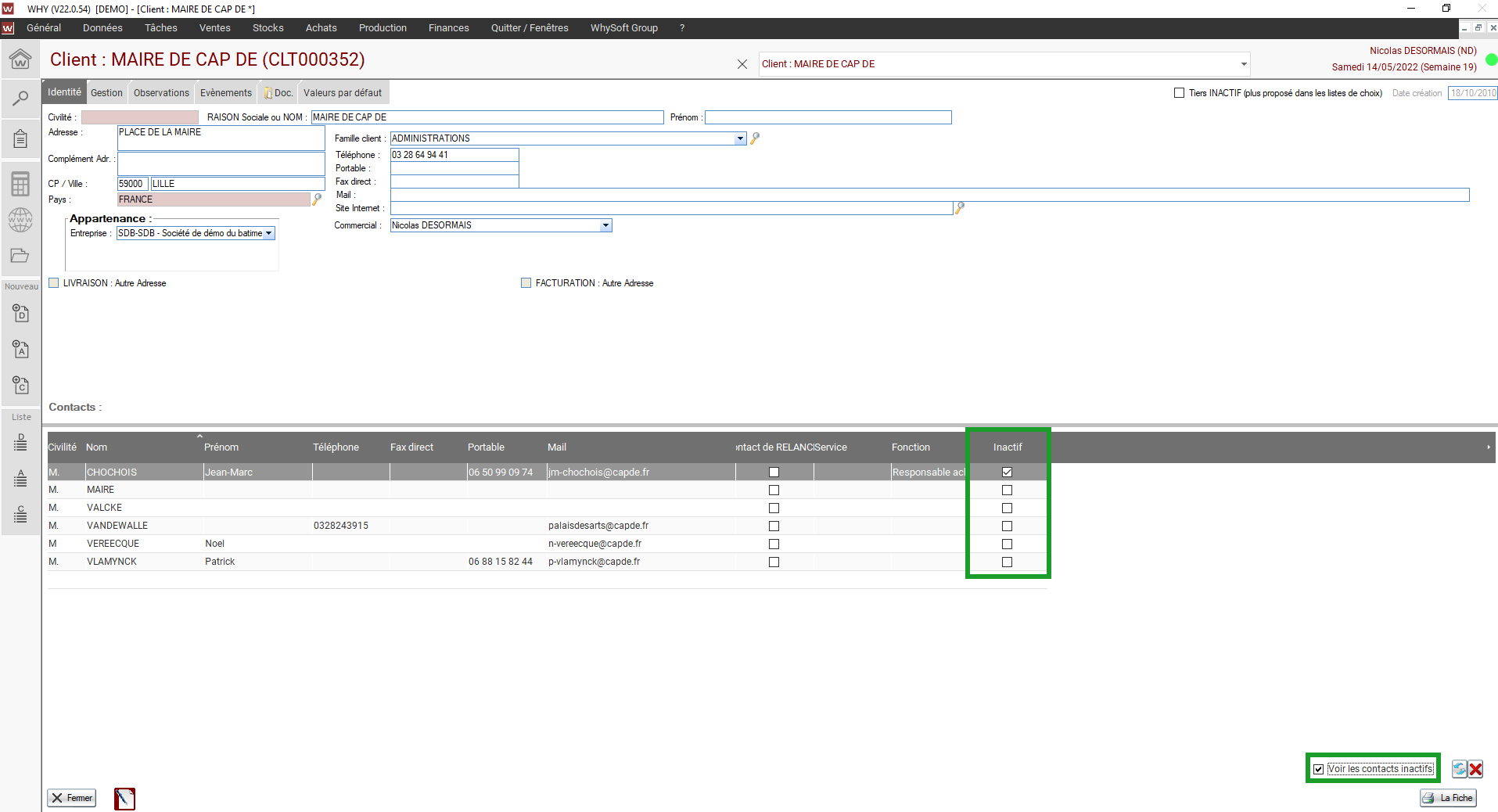Click the magnifier search icon in the sidebar

tap(20, 99)
